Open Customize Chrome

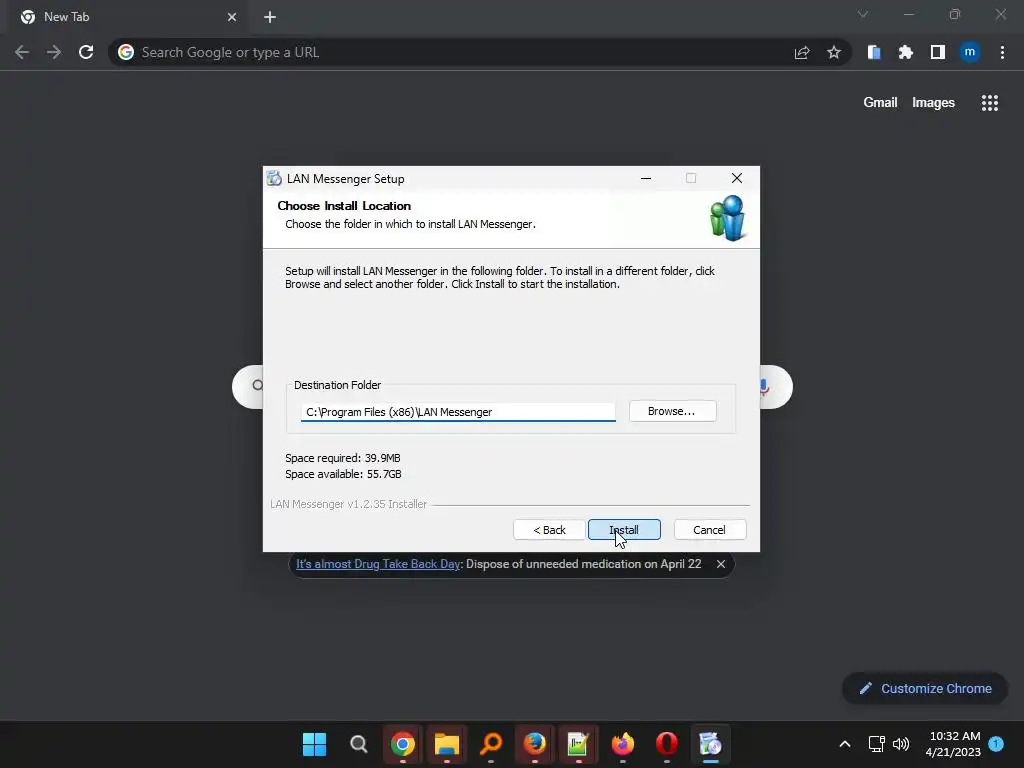925,688
